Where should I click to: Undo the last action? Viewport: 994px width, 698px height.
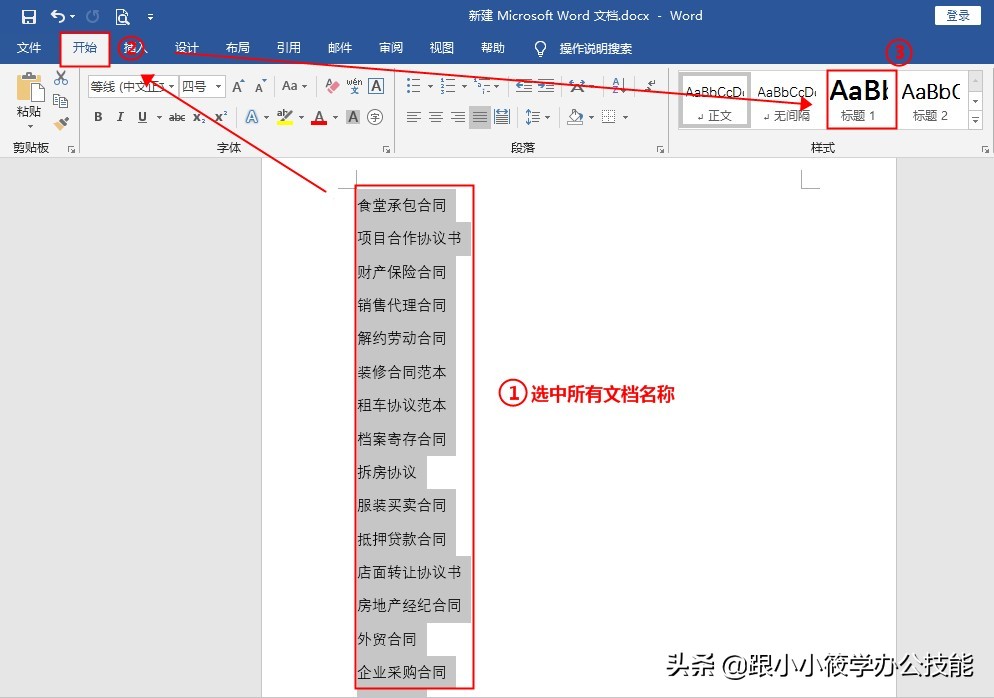(x=58, y=16)
